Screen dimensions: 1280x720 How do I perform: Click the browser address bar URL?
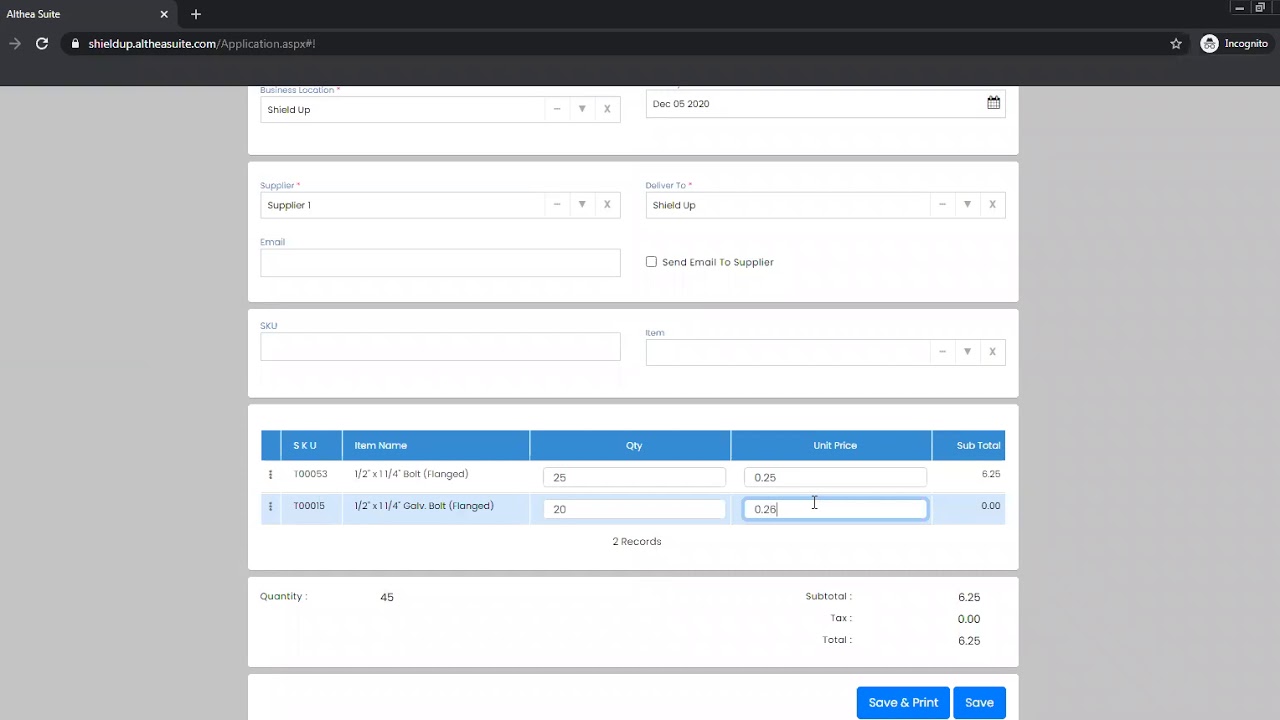(202, 44)
